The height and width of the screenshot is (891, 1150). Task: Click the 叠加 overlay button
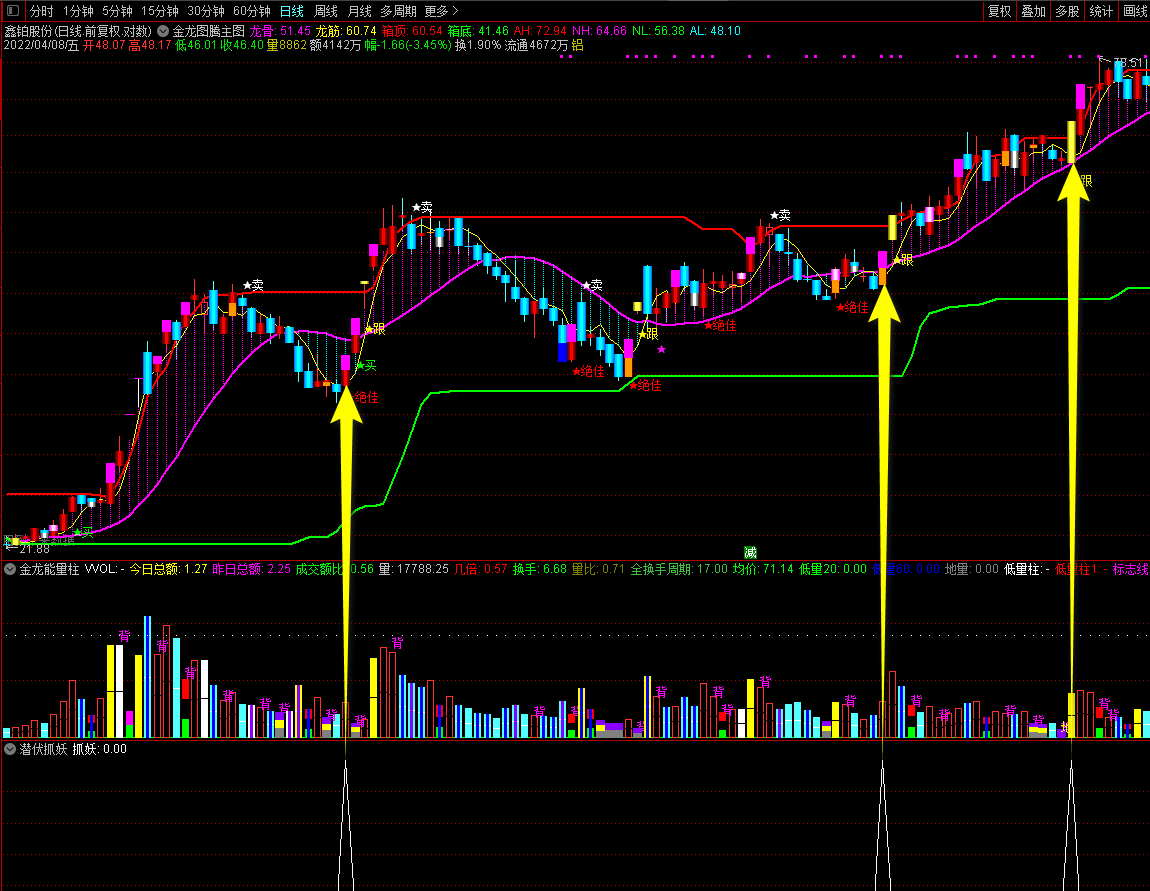click(x=1033, y=11)
